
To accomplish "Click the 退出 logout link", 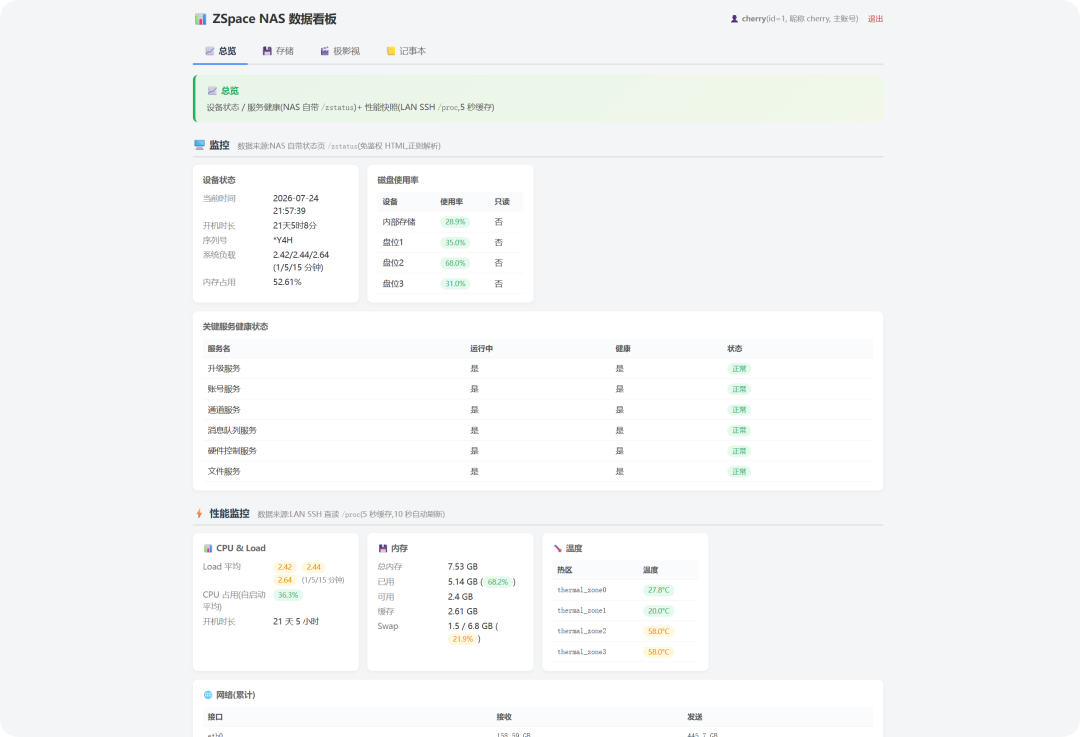I will point(875,19).
